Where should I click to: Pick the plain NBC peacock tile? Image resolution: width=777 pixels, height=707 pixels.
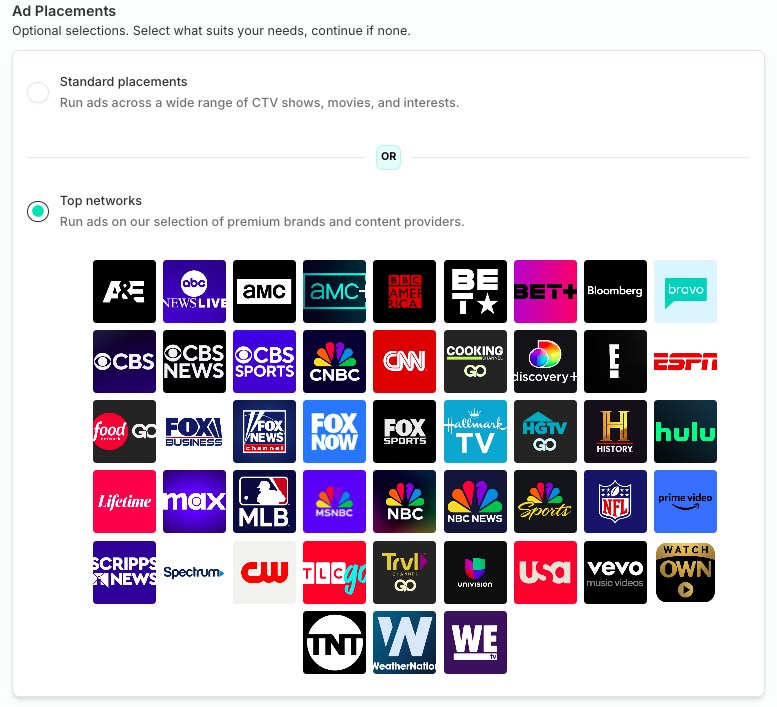404,502
